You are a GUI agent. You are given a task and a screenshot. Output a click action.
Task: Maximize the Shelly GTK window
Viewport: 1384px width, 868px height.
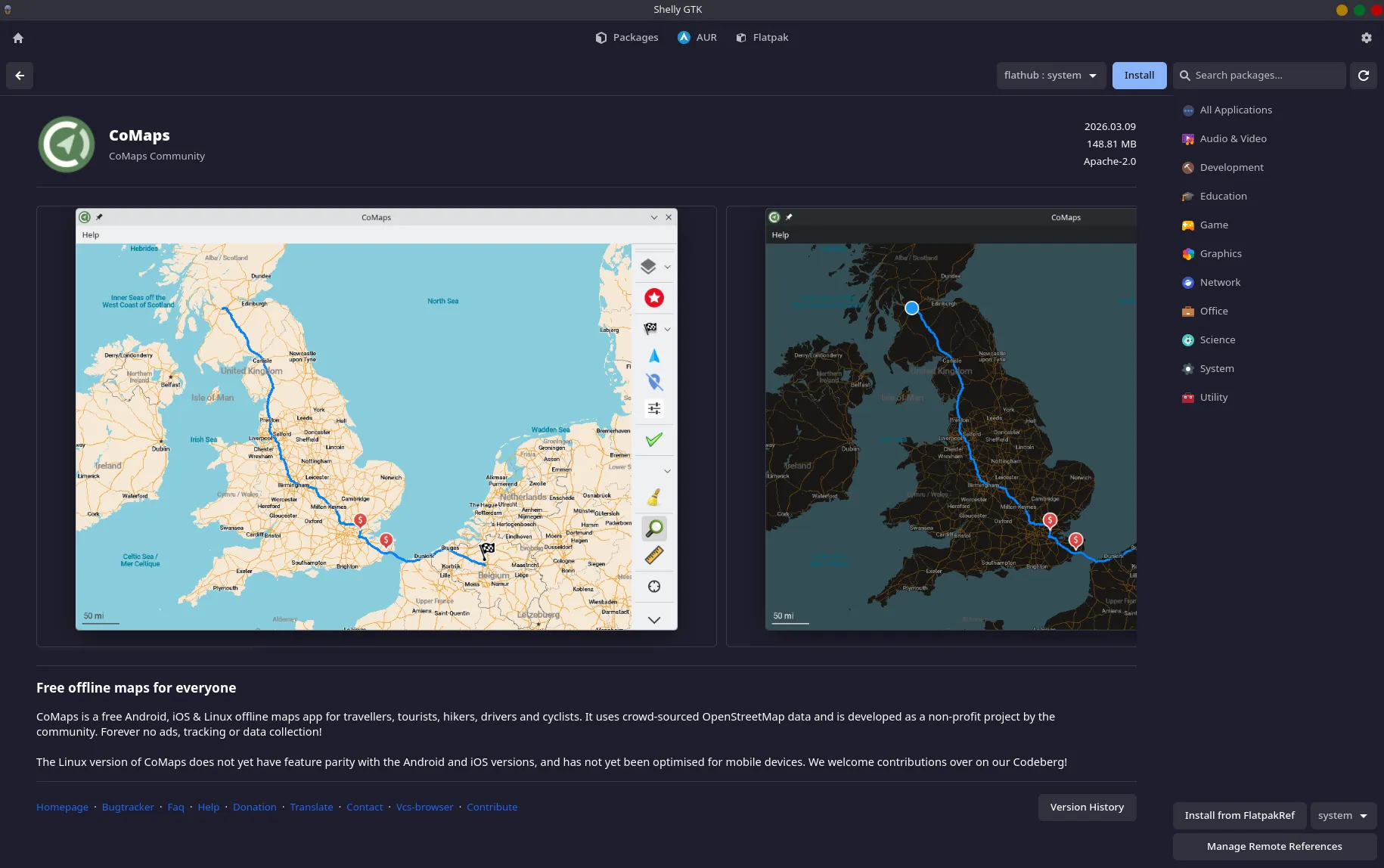tap(1359, 10)
